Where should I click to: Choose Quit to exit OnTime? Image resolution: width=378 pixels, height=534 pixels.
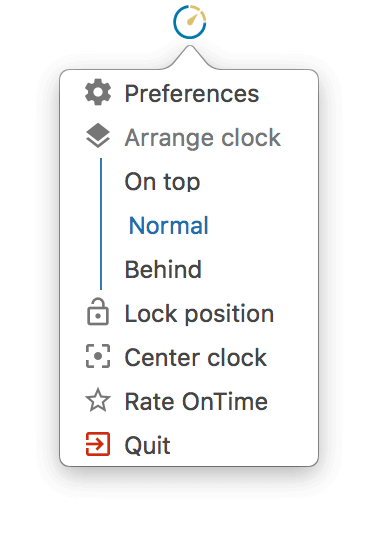click(x=147, y=445)
